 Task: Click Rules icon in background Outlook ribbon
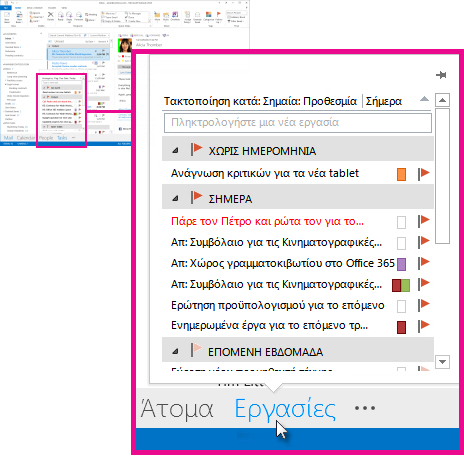pyautogui.click(x=166, y=16)
